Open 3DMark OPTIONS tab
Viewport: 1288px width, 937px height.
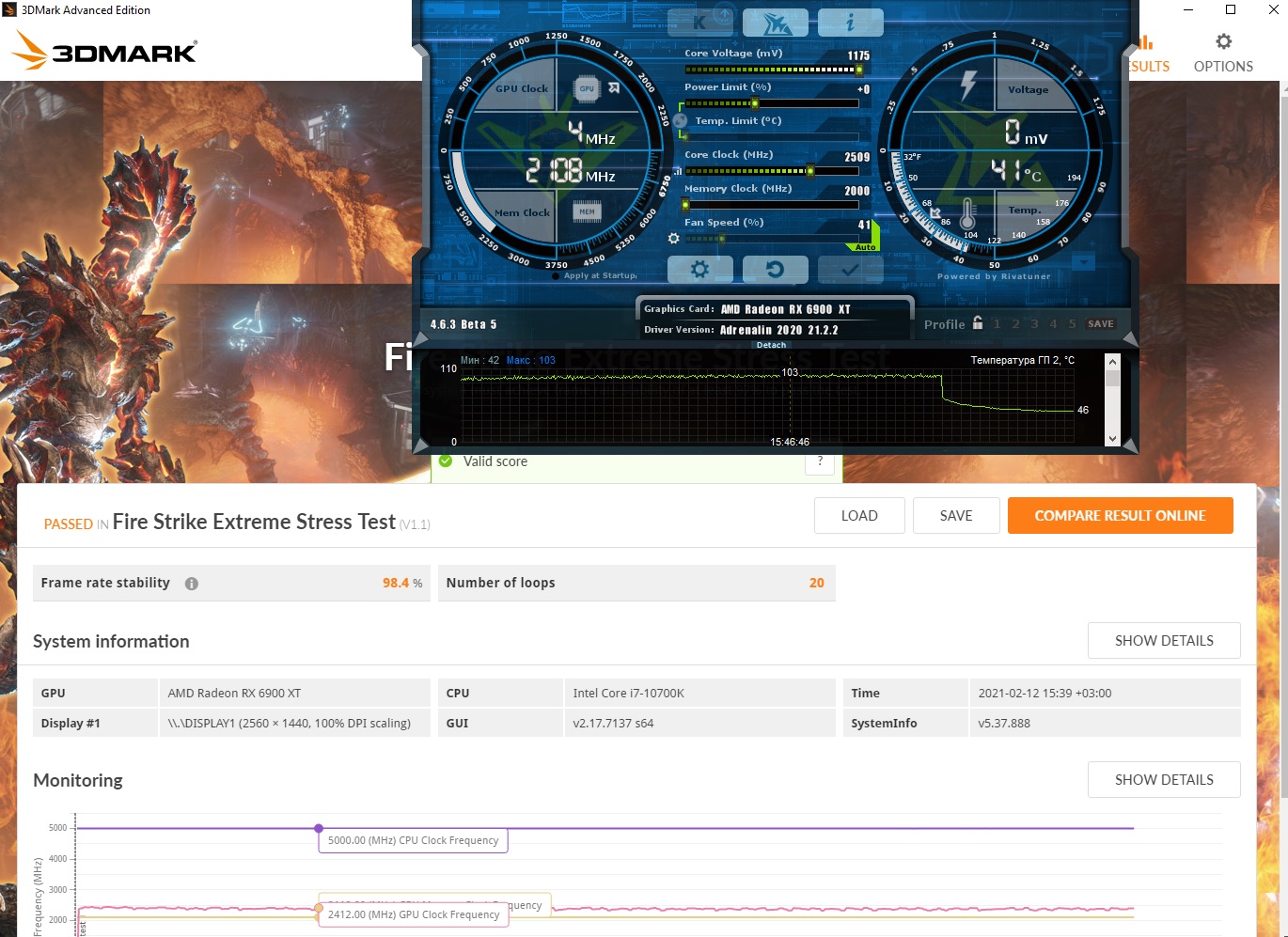pos(1223,53)
